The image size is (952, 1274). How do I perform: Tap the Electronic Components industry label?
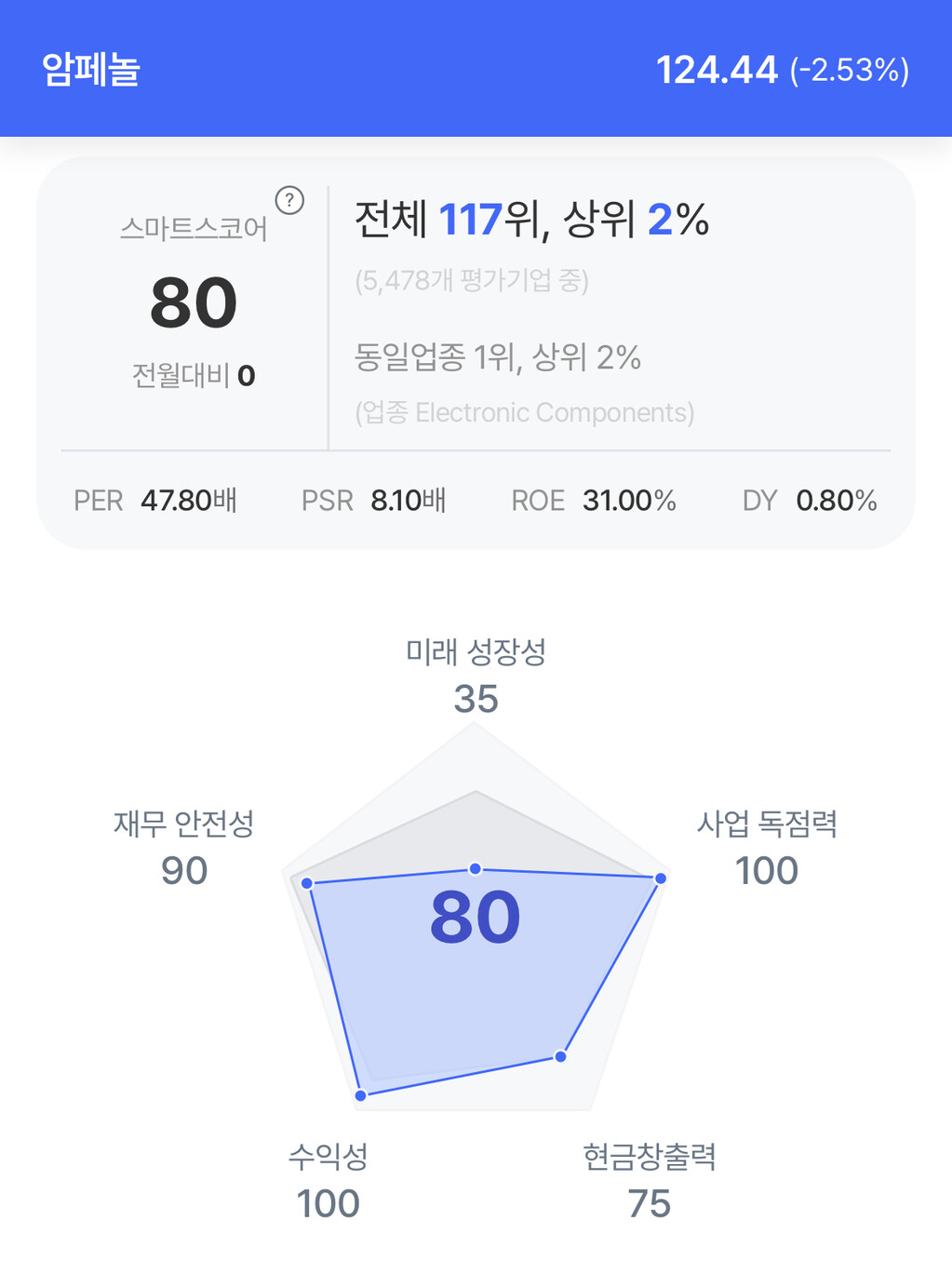click(525, 412)
